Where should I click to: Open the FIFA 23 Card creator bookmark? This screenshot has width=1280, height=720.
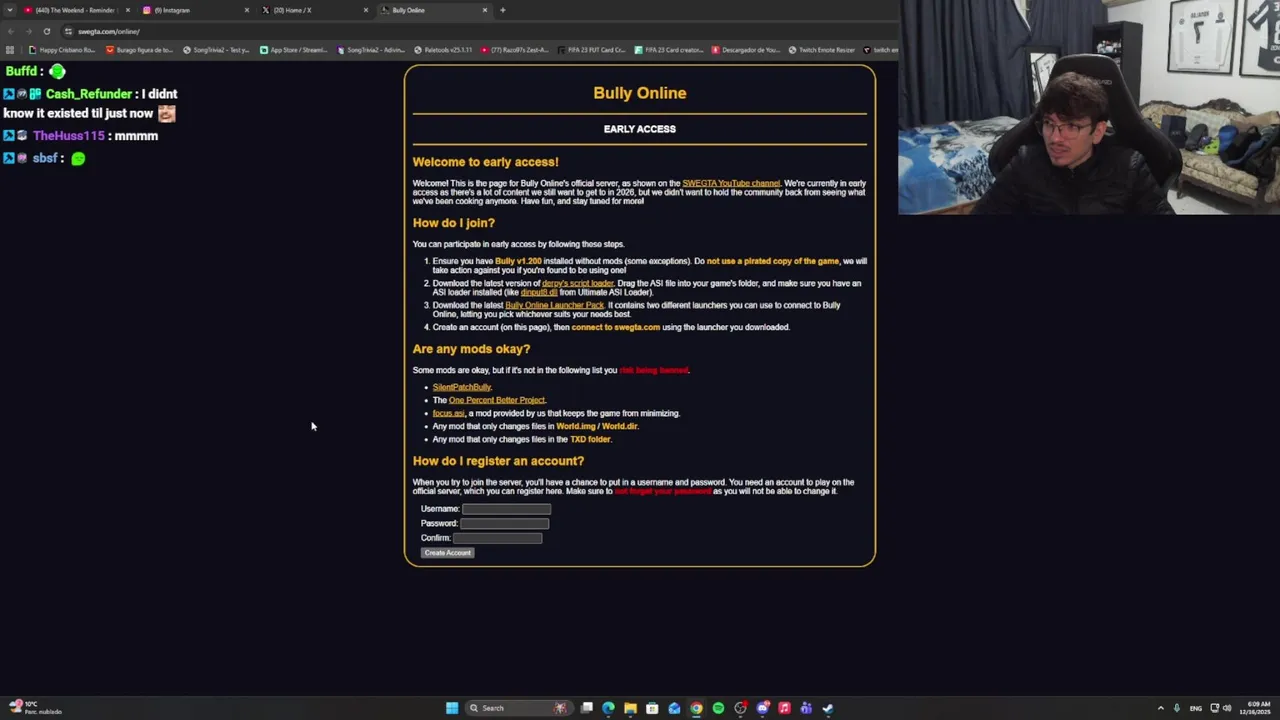[668, 49]
